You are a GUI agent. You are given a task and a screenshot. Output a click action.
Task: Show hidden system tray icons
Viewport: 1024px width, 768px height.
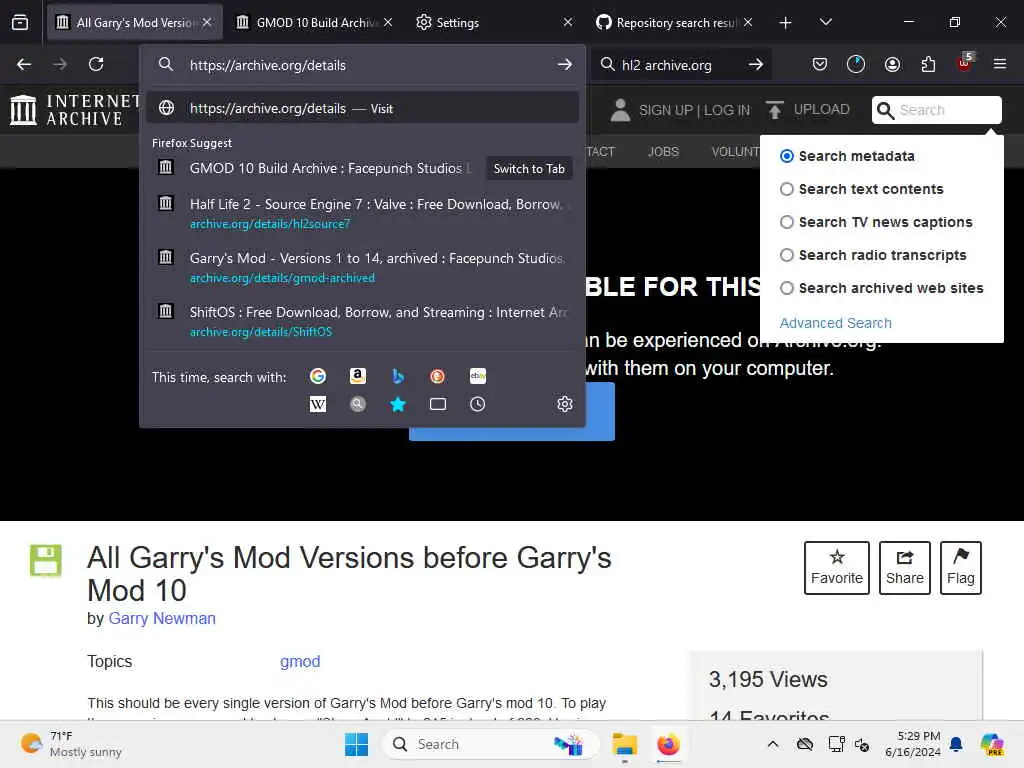pyautogui.click(x=773, y=744)
